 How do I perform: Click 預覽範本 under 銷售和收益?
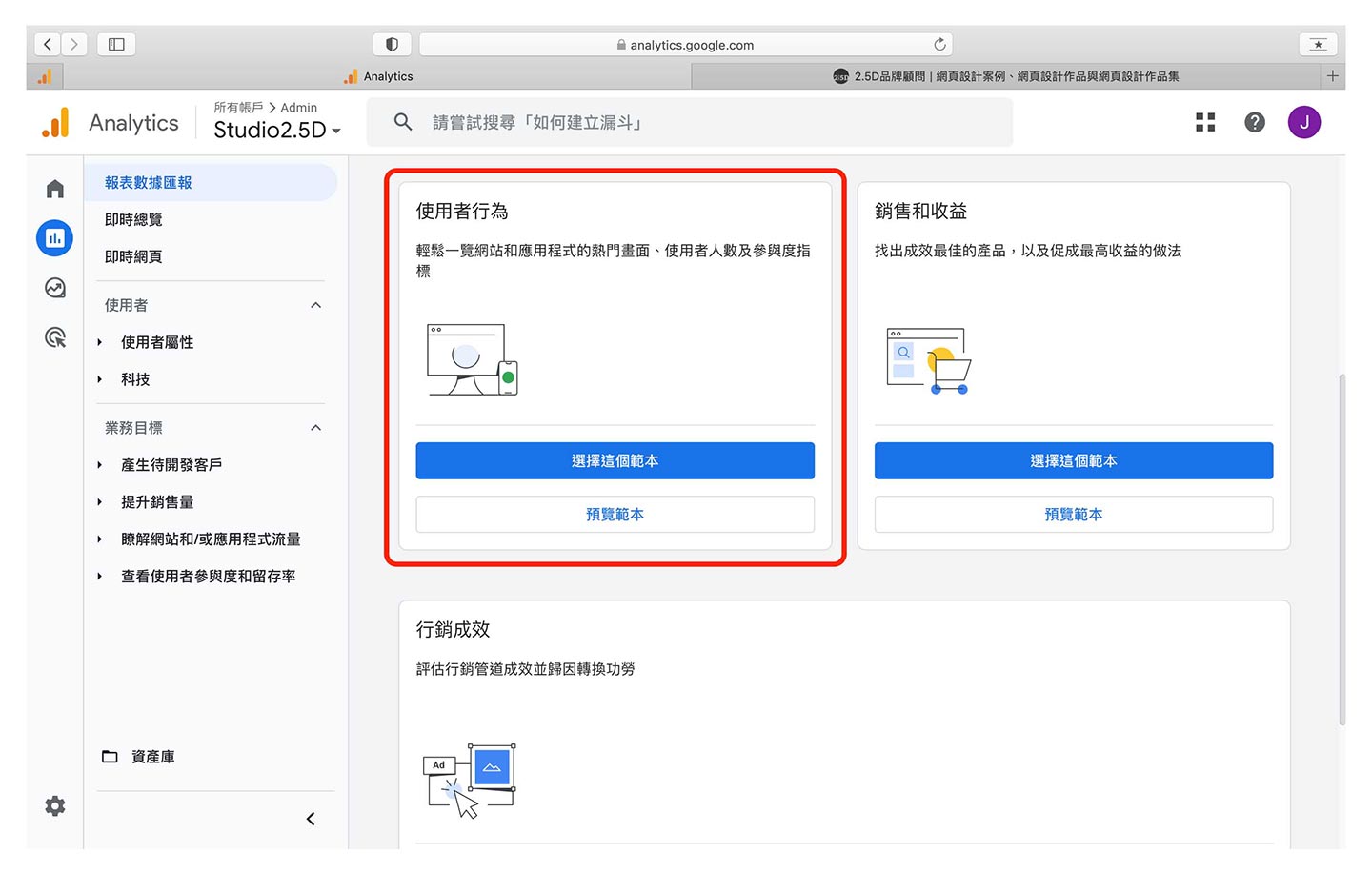pos(1073,515)
